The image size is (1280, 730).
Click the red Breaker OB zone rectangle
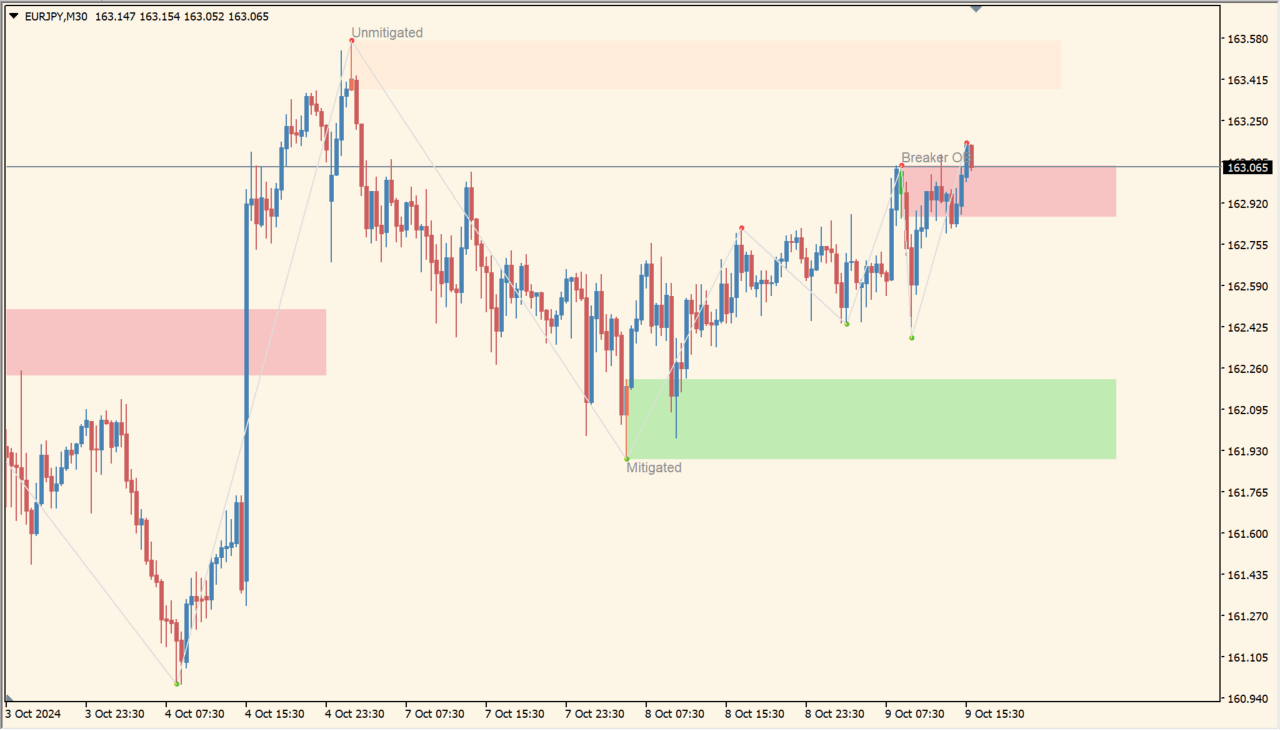click(1040, 192)
